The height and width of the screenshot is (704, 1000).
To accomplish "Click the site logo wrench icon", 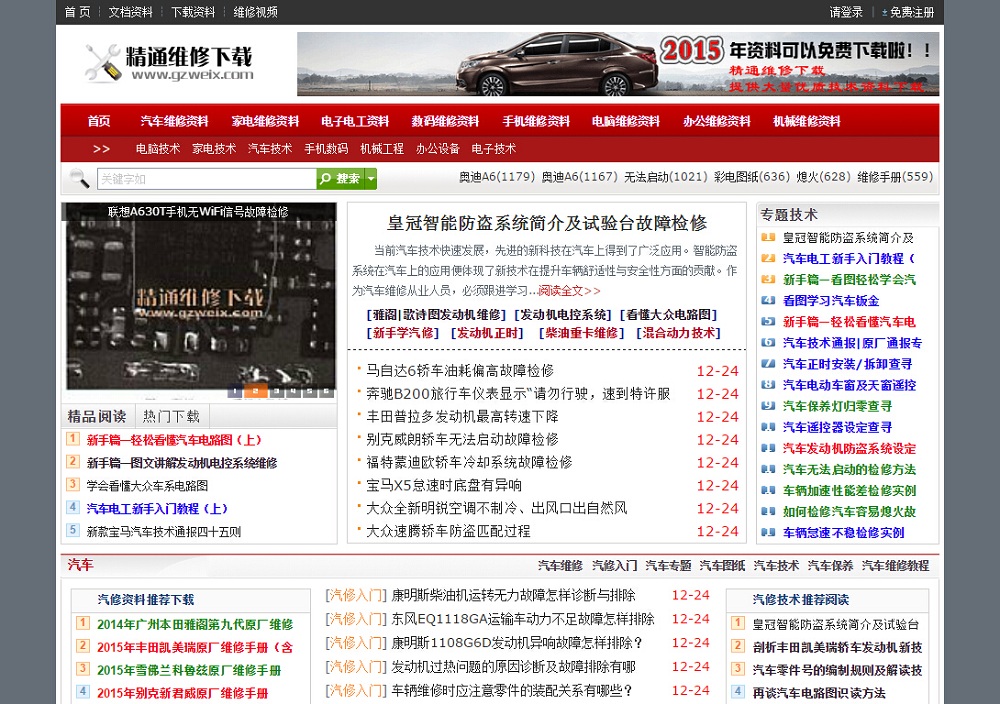I will click(103, 62).
